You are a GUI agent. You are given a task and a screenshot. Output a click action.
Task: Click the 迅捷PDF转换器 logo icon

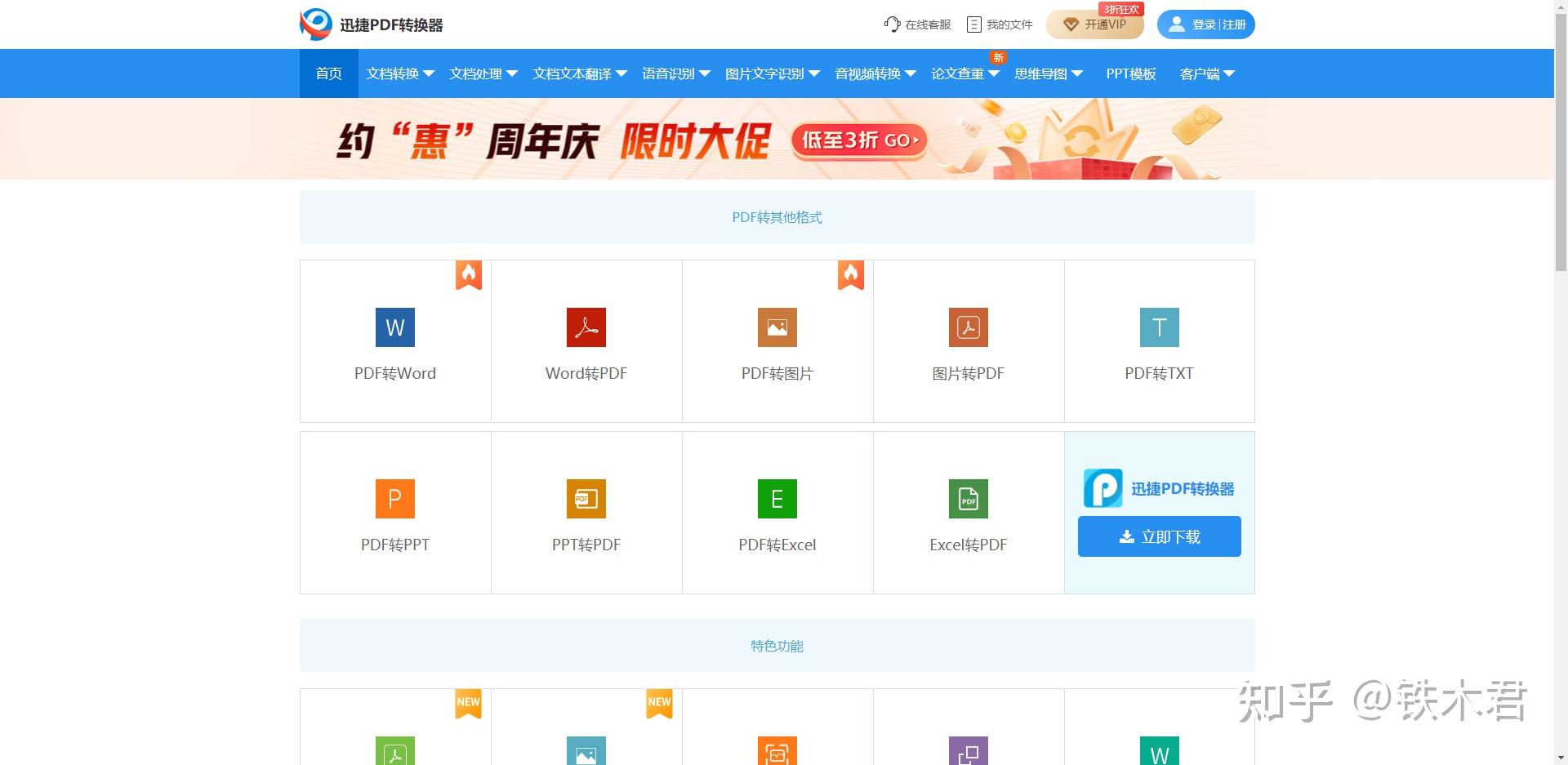pos(316,24)
